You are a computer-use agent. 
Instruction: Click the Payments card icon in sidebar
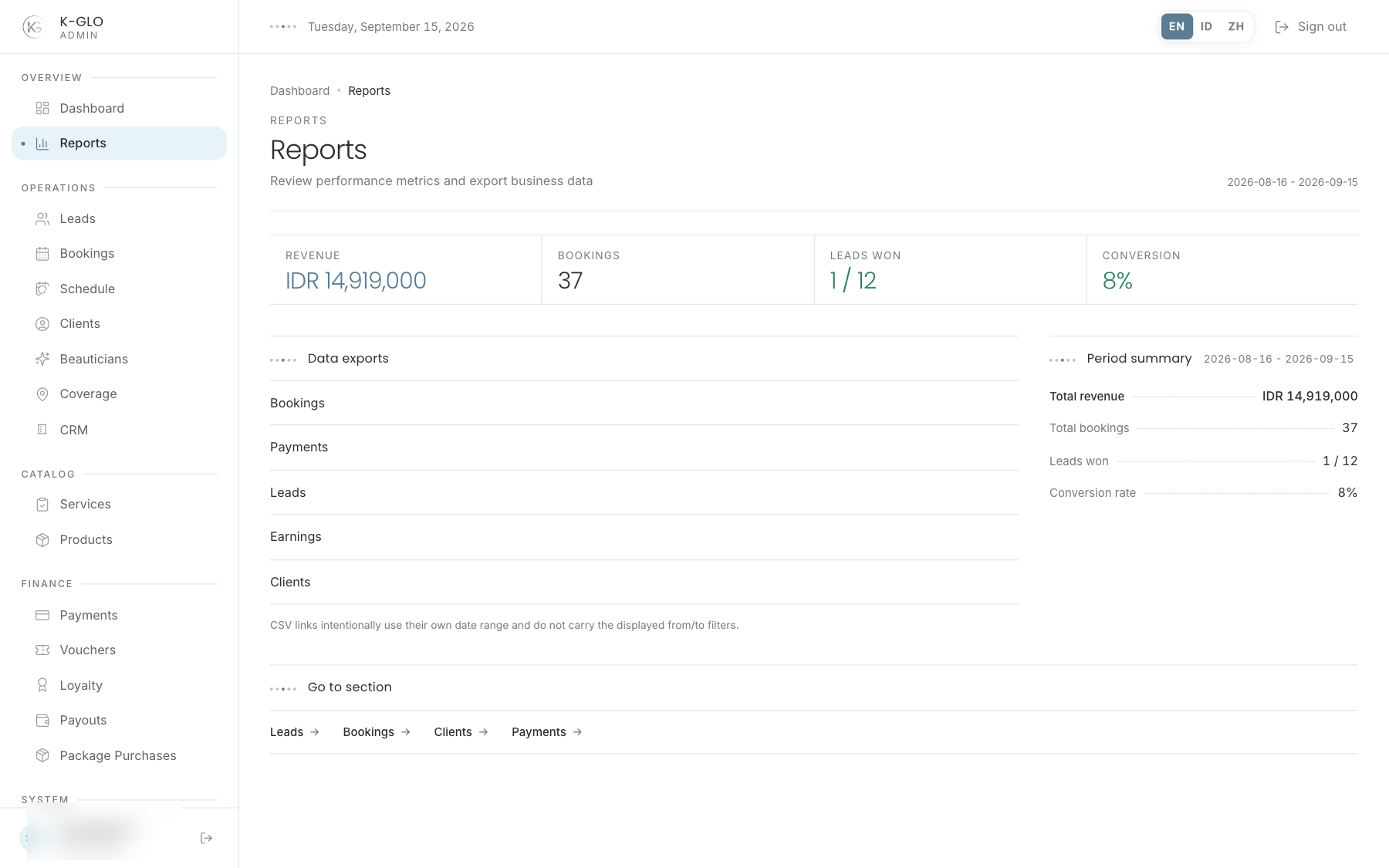pyautogui.click(x=42, y=615)
